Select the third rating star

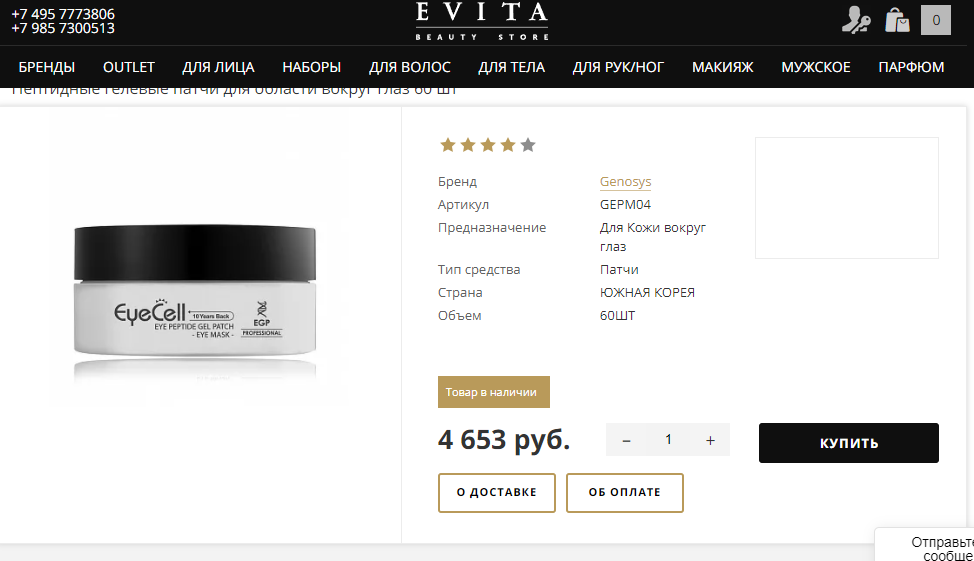488,145
